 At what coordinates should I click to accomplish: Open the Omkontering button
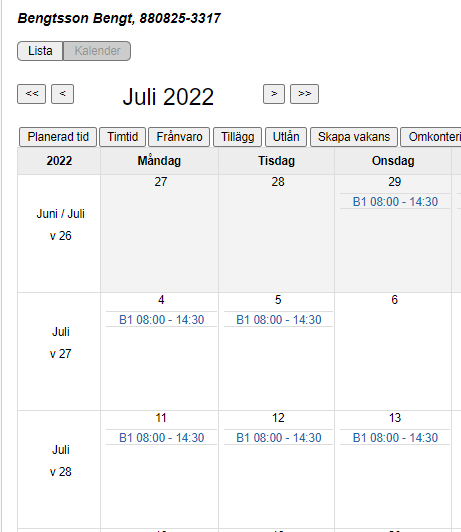pos(431,137)
